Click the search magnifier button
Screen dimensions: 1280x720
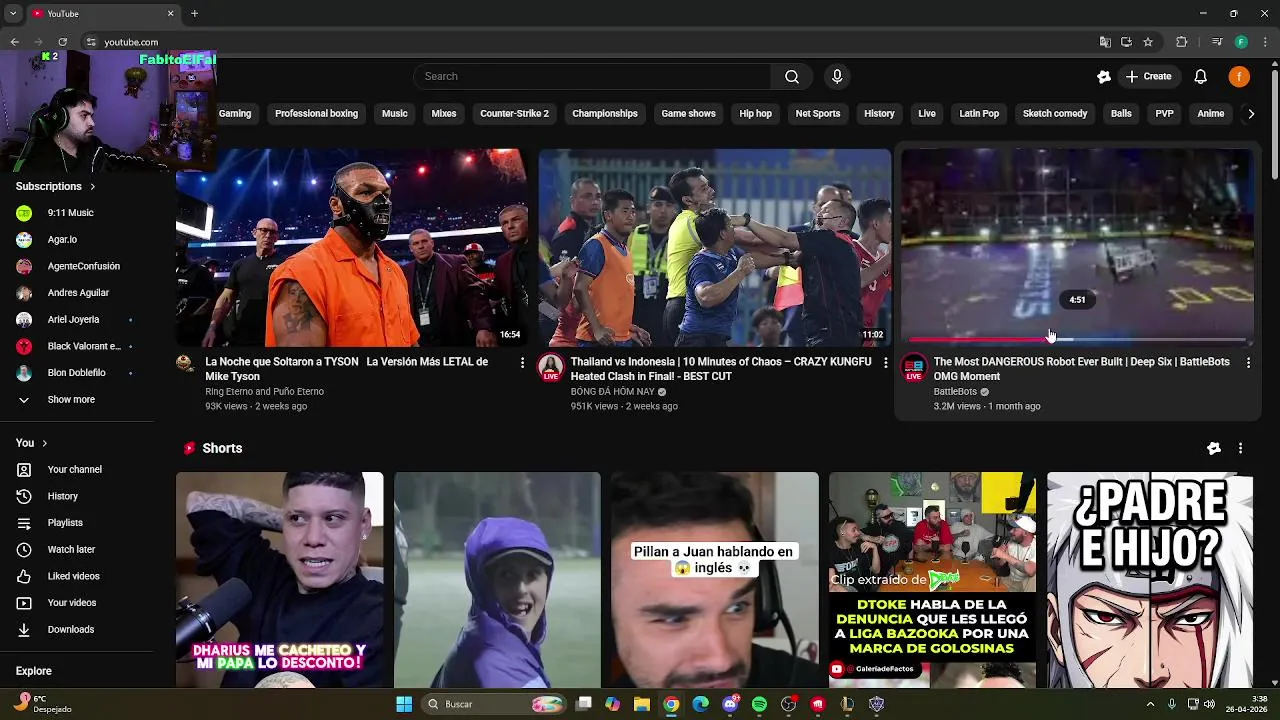click(792, 77)
